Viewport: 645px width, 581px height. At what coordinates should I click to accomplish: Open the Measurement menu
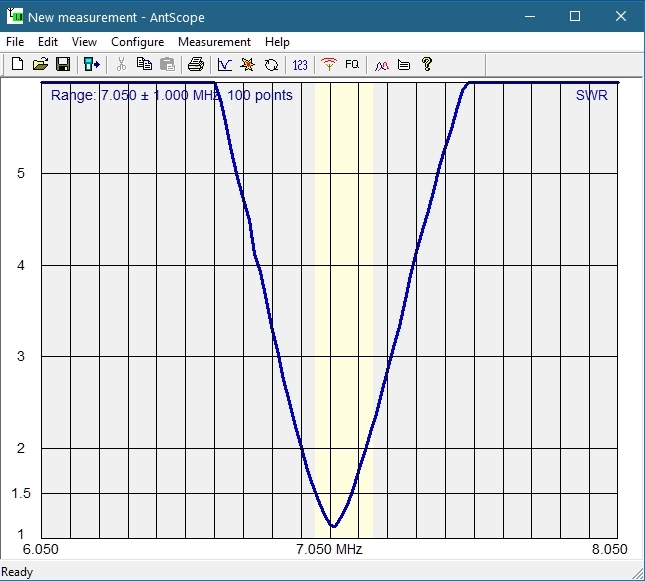214,42
